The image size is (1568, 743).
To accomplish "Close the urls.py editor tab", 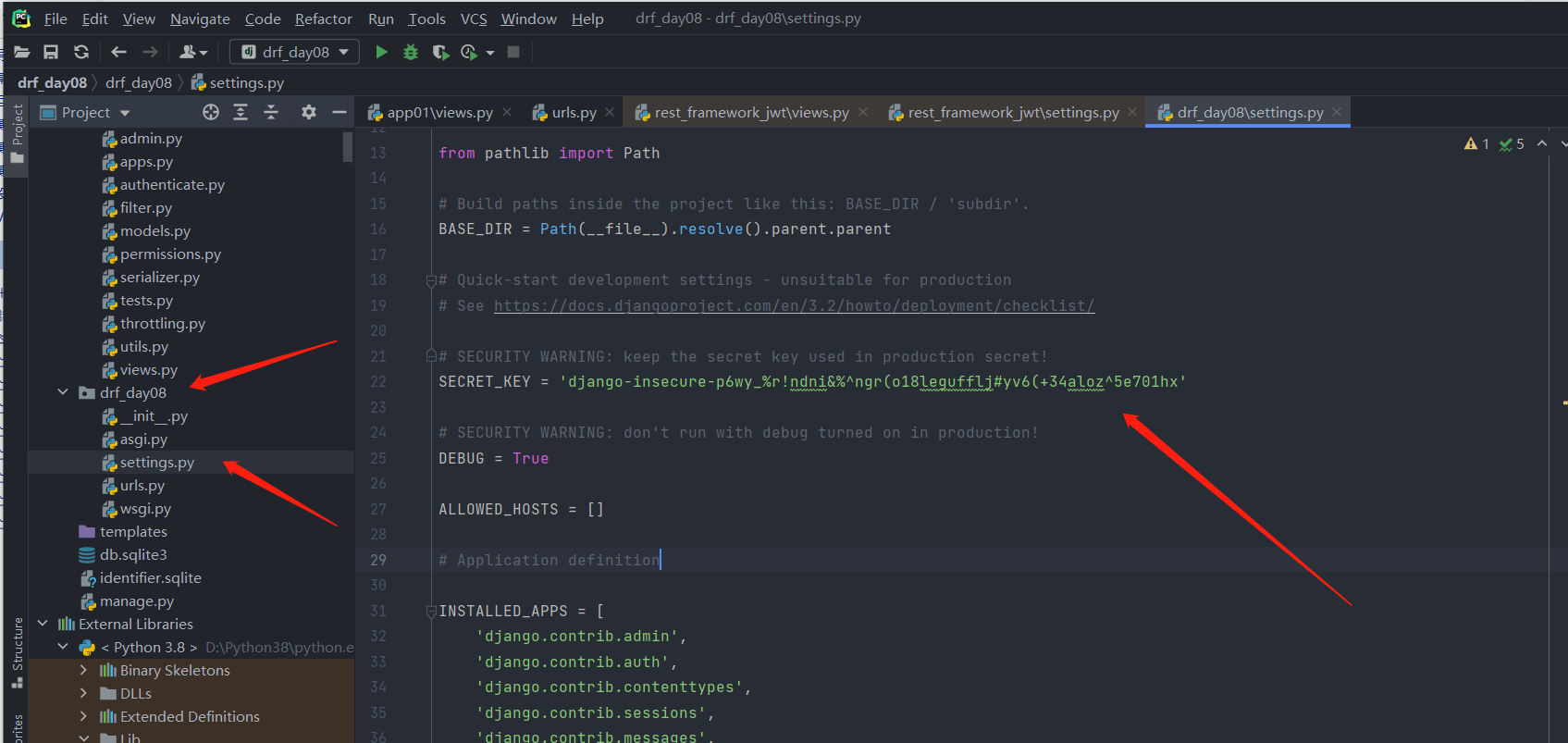I will [610, 112].
